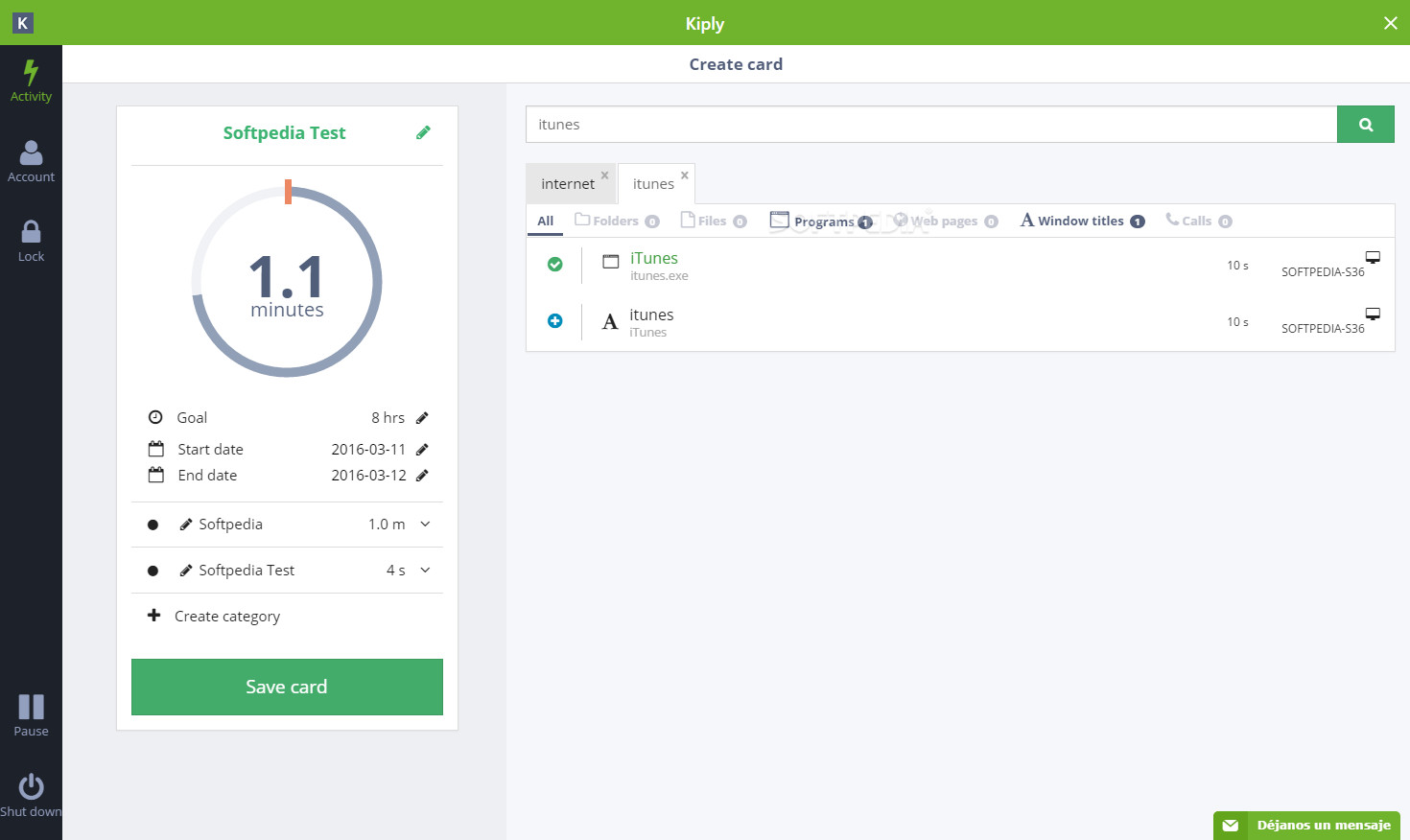
Task: Click the Softpedia Test category color dot
Action: (x=153, y=571)
